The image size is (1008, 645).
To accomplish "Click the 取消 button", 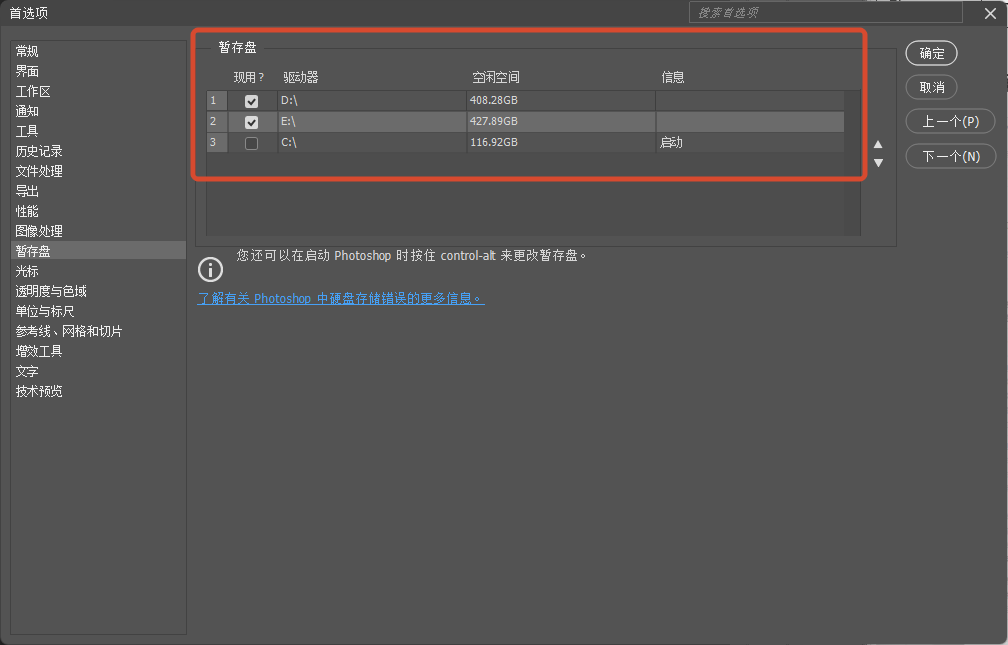I will [x=932, y=87].
